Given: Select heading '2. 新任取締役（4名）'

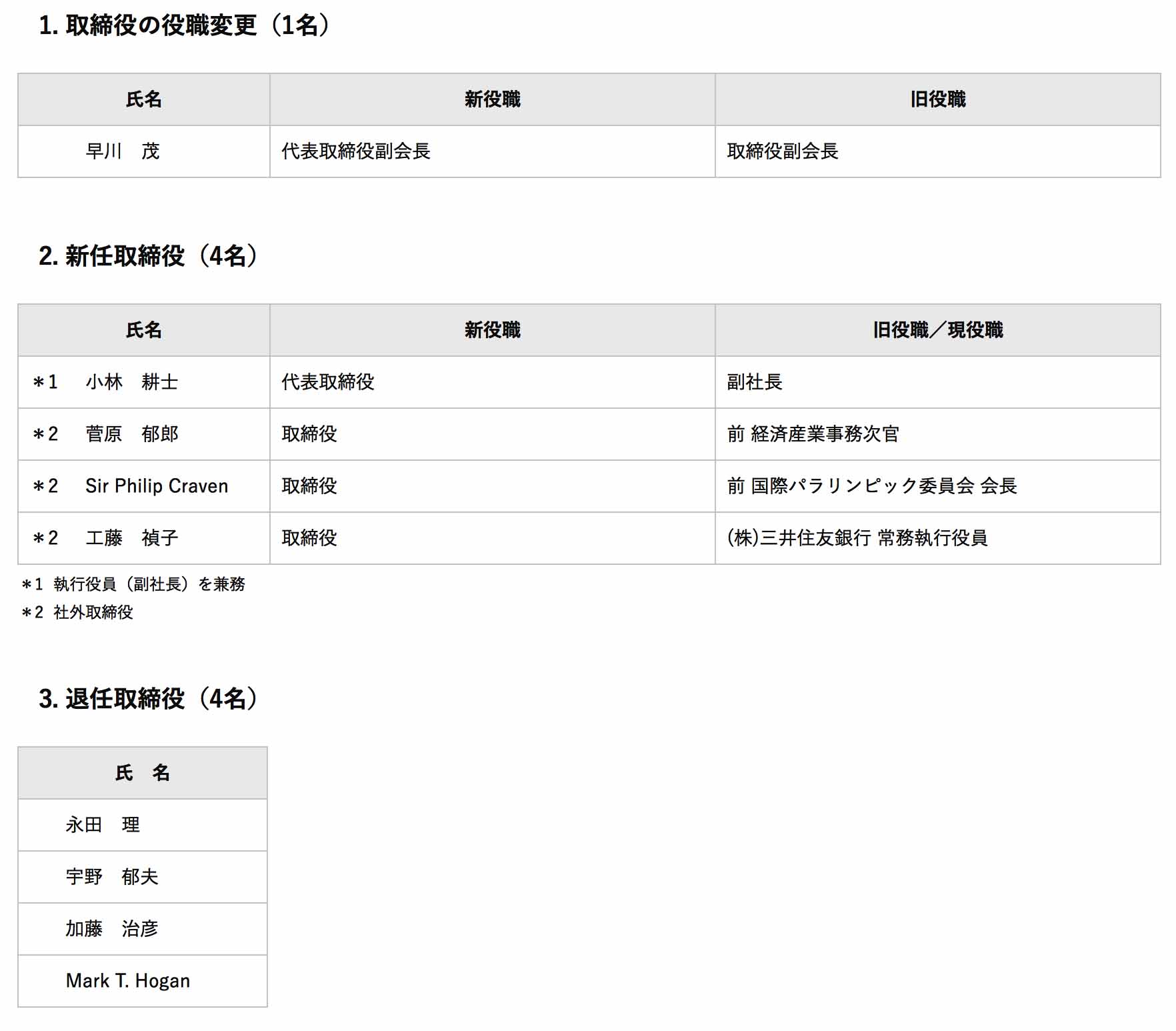Looking at the screenshot, I should pyautogui.click(x=149, y=256).
